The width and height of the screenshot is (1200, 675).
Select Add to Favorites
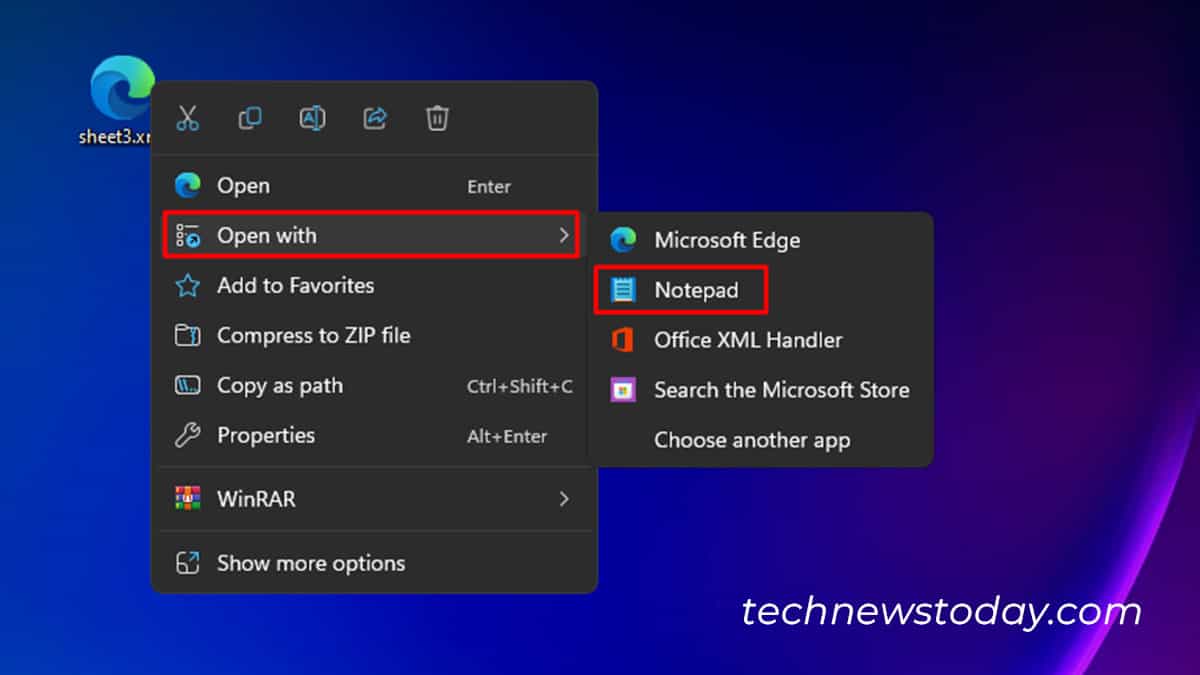(374, 286)
